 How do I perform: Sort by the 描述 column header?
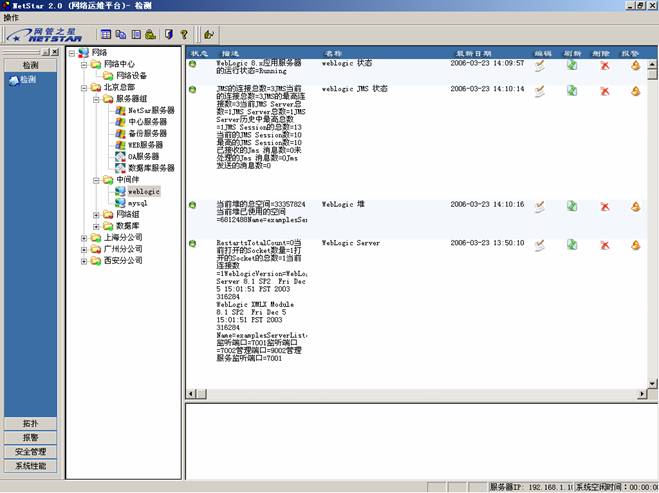[230, 53]
